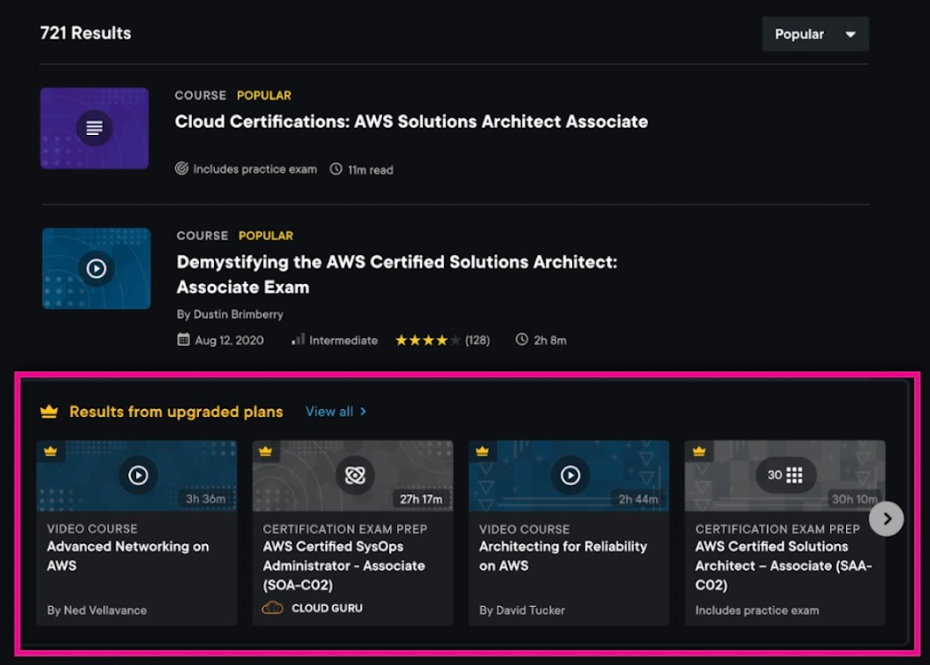Click the POPULAR tag on Demystifying course

pos(266,236)
